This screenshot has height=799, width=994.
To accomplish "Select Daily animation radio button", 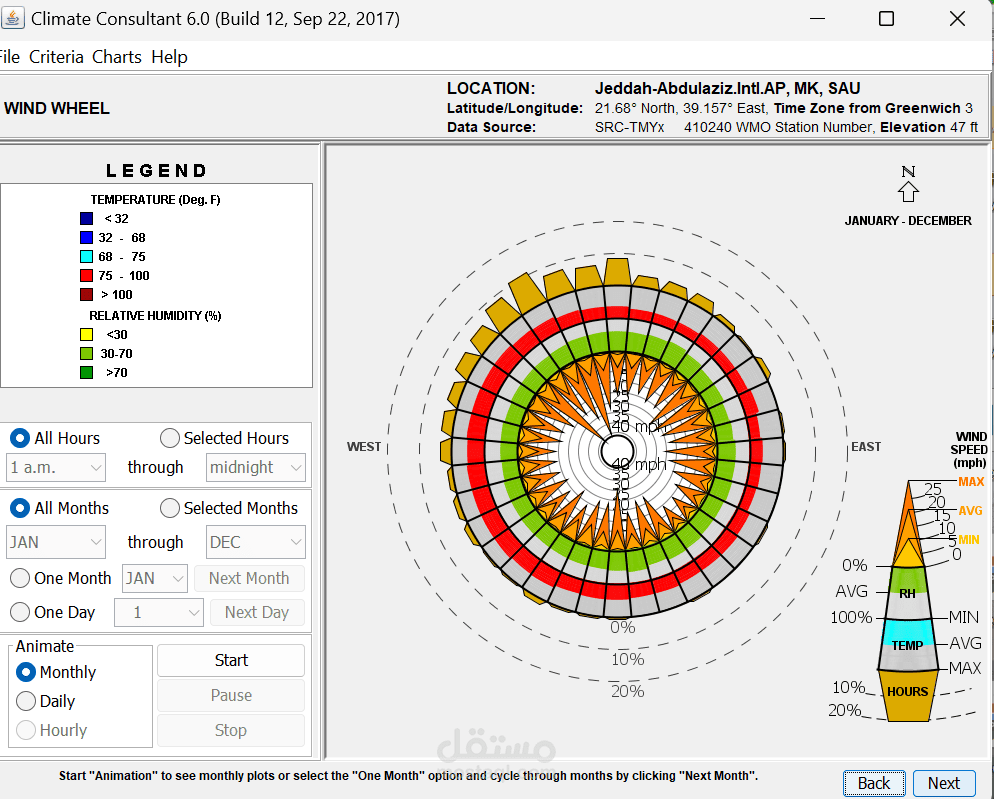I will tap(26, 701).
